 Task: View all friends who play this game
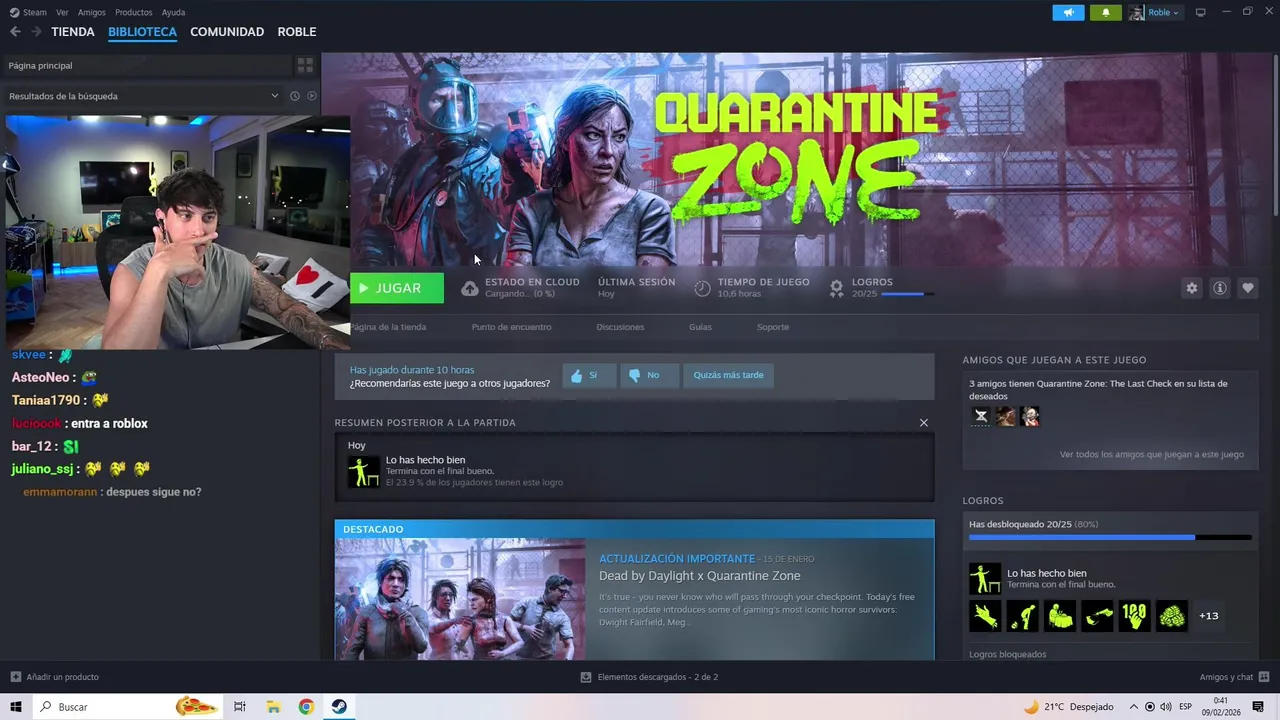coord(1152,454)
